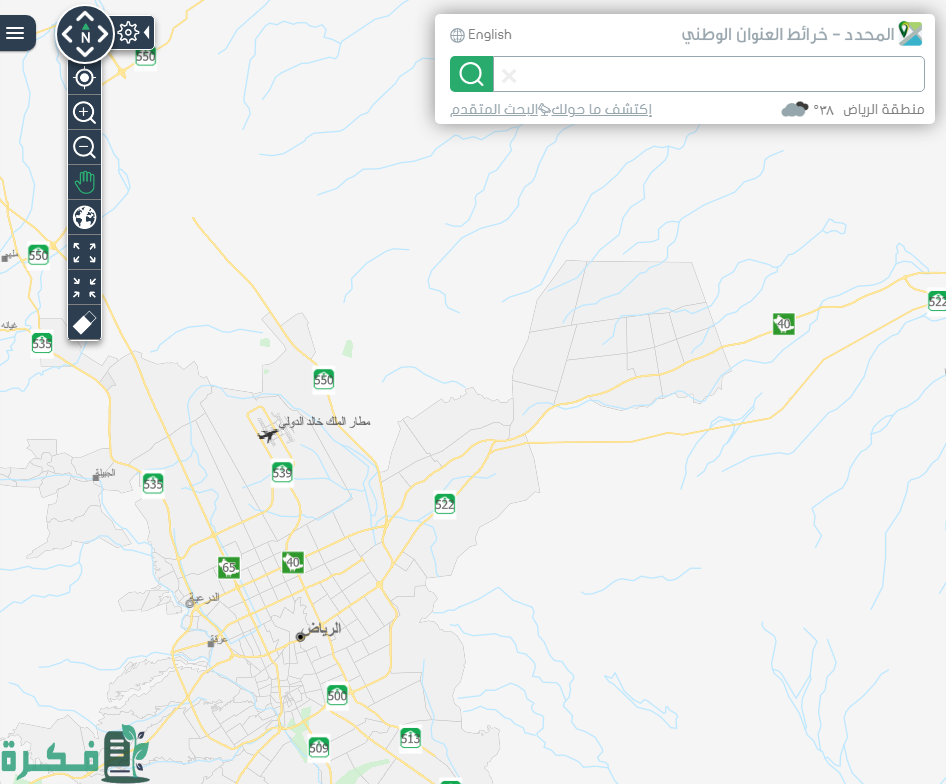Select the hand pan tool
This screenshot has height=784, width=946.
(x=84, y=182)
